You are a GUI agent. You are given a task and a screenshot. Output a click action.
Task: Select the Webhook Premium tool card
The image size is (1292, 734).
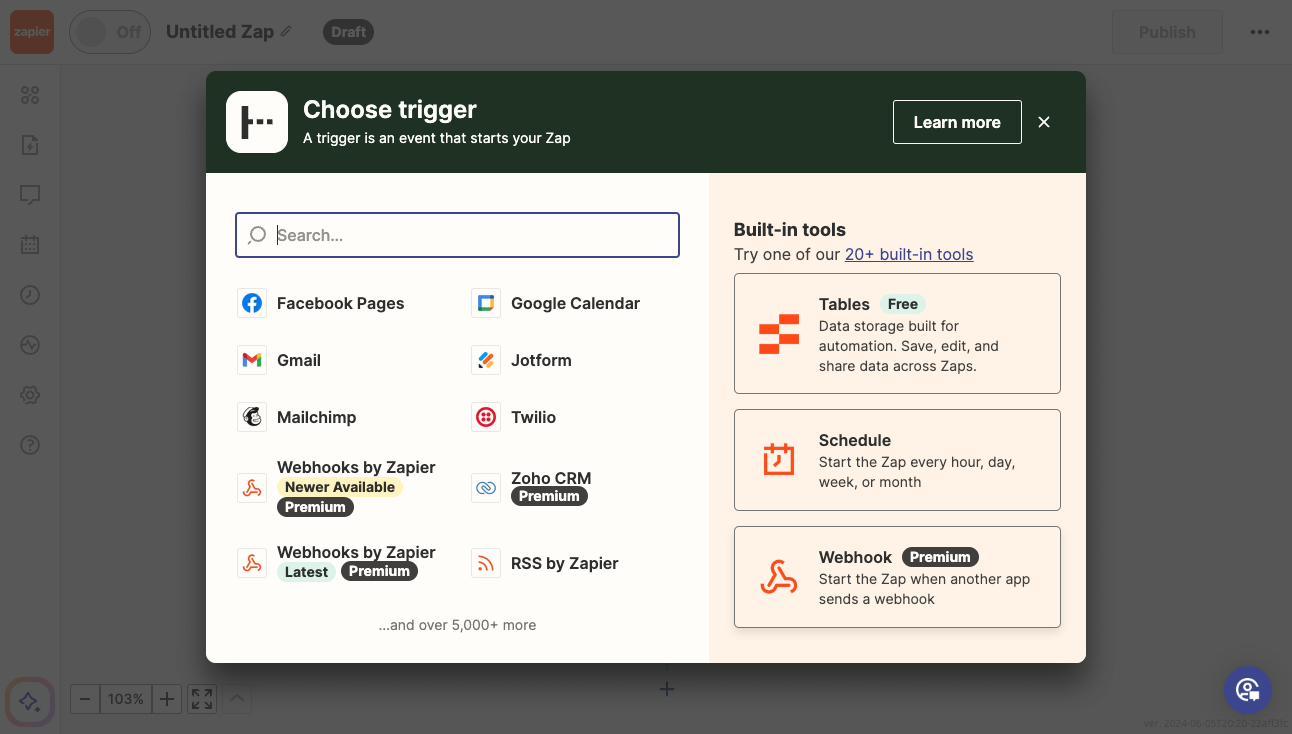coord(897,577)
